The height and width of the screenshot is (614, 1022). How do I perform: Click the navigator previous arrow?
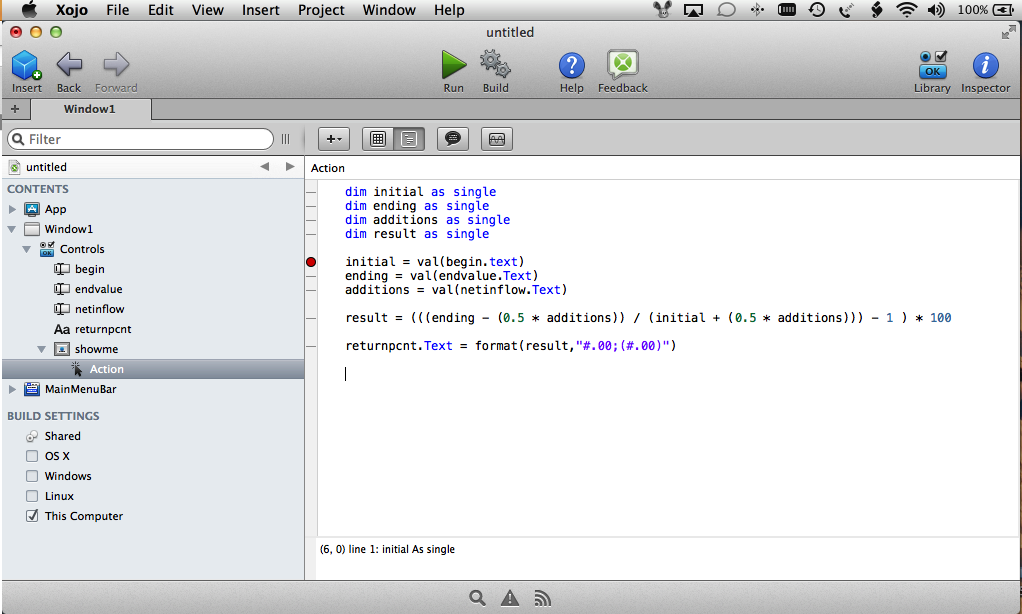(265, 167)
